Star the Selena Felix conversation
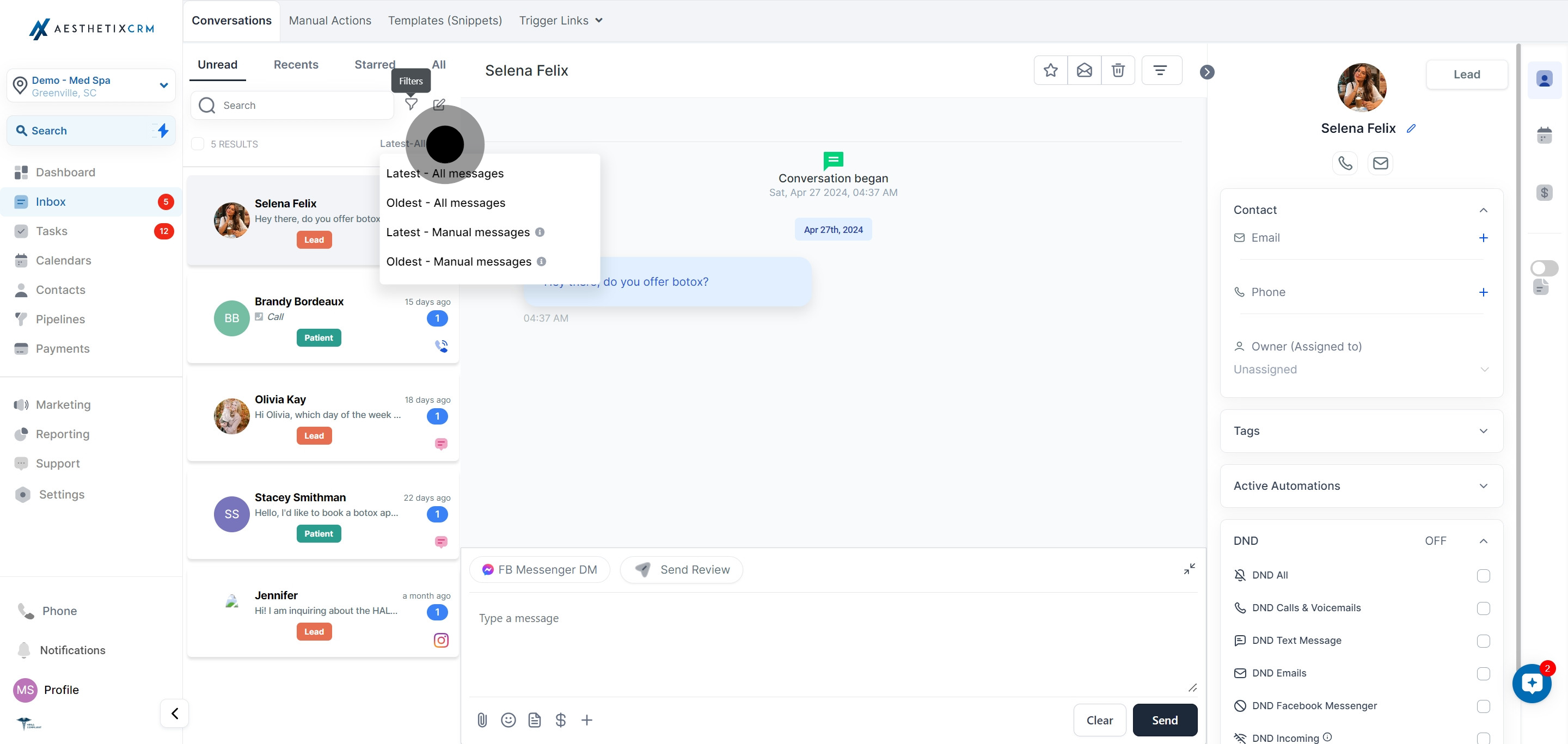 pyautogui.click(x=1050, y=71)
